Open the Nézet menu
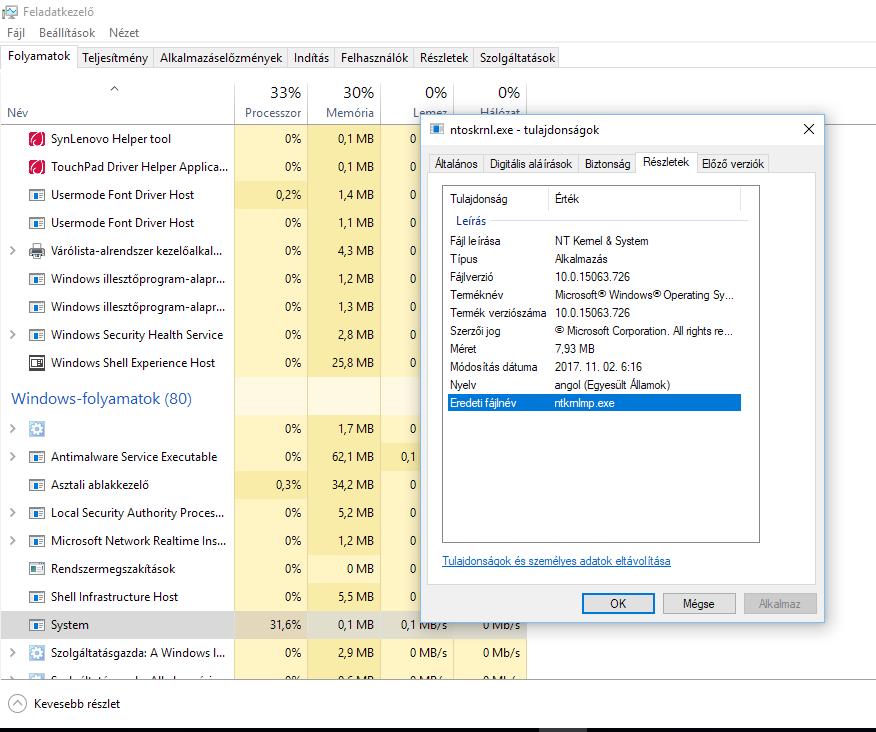This screenshot has height=732, width=876. (124, 33)
